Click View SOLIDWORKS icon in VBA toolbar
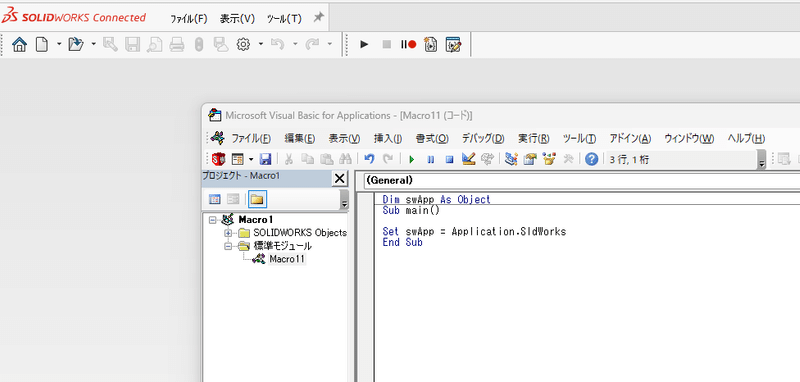 coord(218,159)
